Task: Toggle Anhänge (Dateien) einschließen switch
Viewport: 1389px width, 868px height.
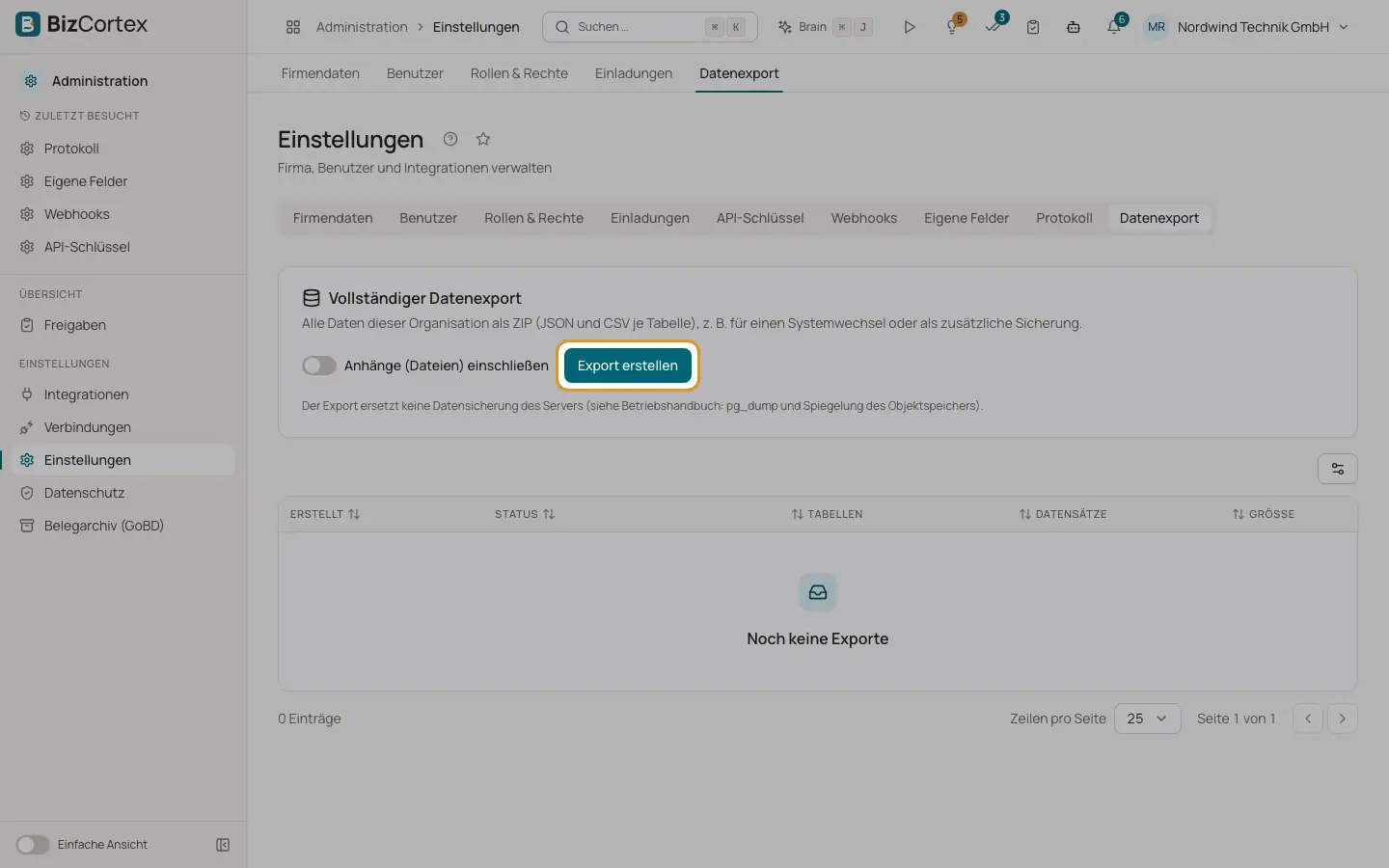Action: click(319, 366)
